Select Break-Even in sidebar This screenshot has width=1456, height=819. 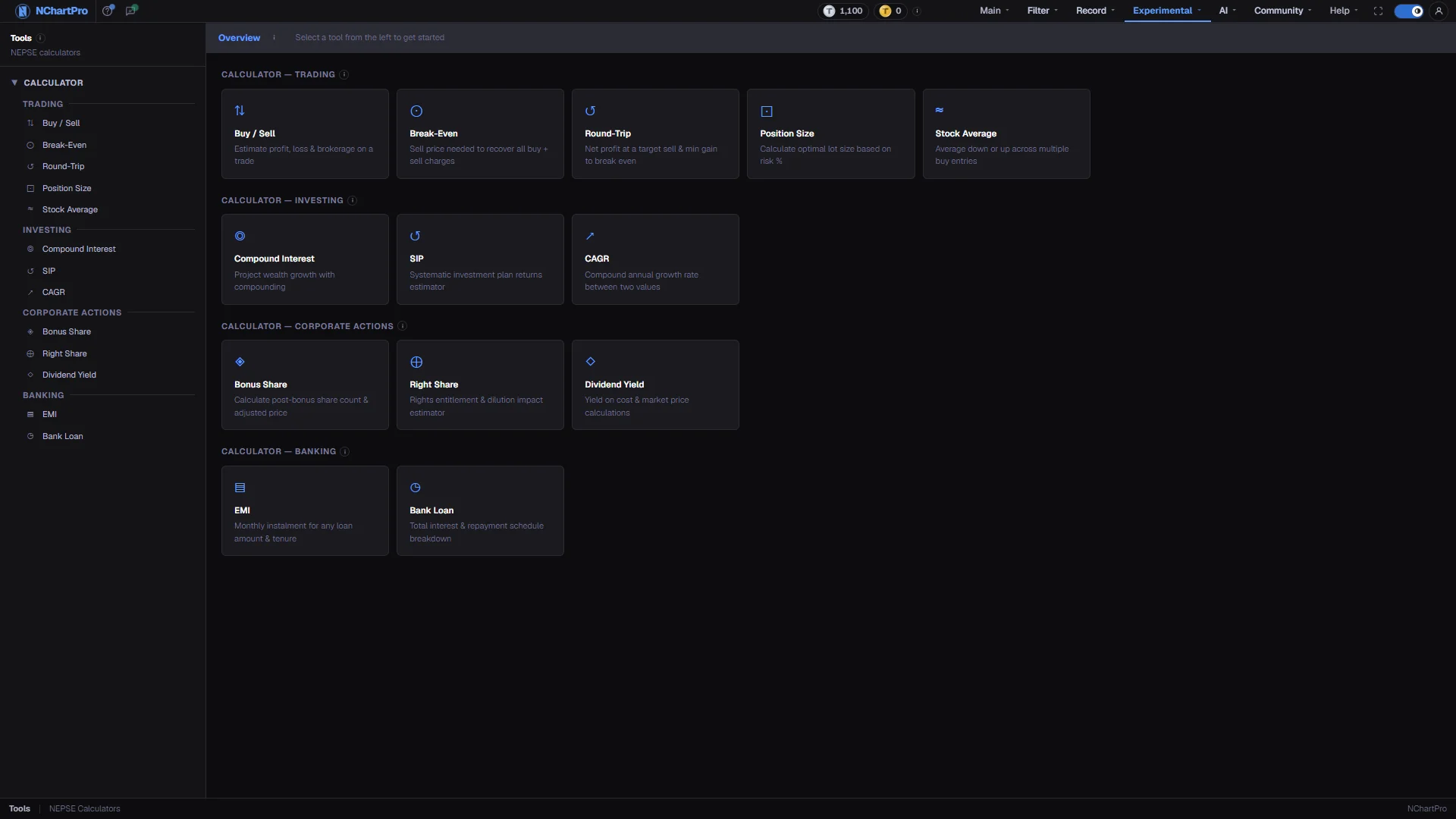coord(102,145)
